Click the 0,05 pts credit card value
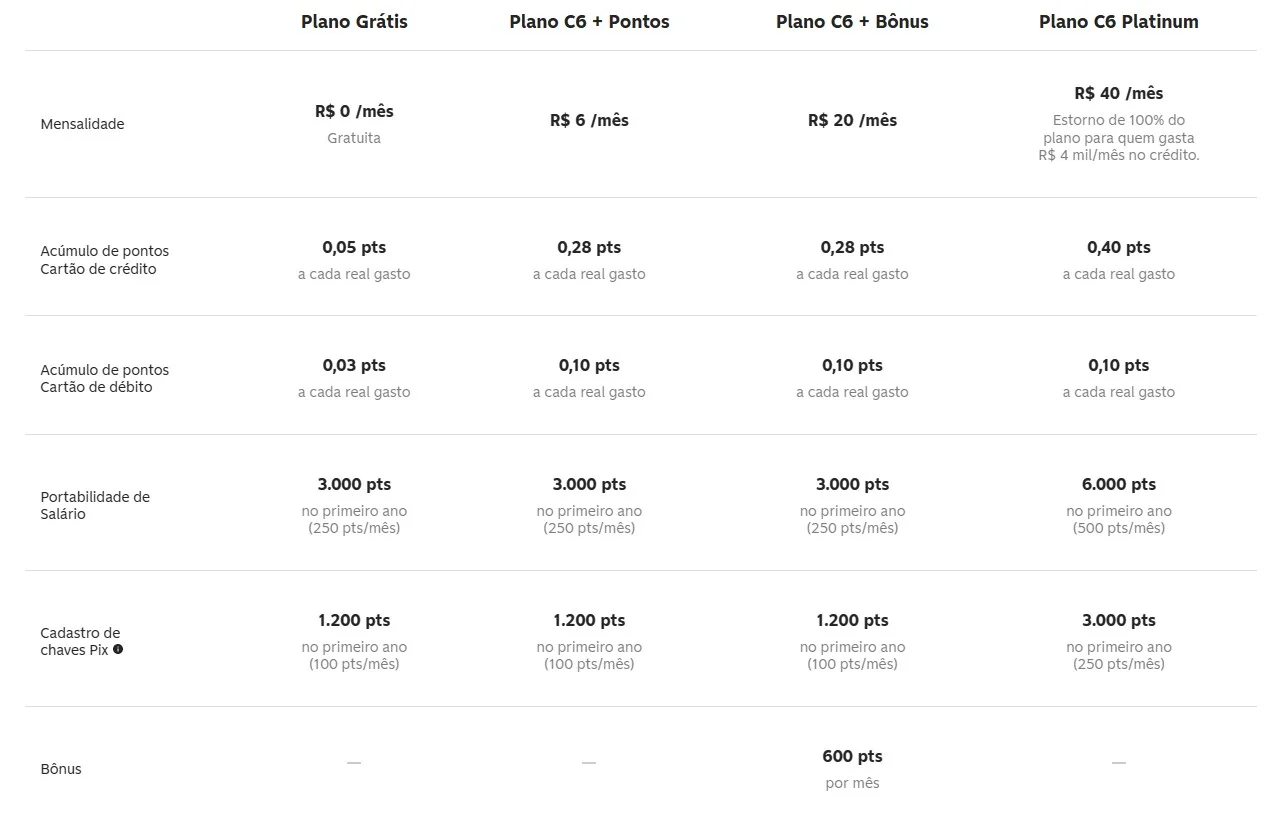This screenshot has width=1281, height=820. [354, 247]
